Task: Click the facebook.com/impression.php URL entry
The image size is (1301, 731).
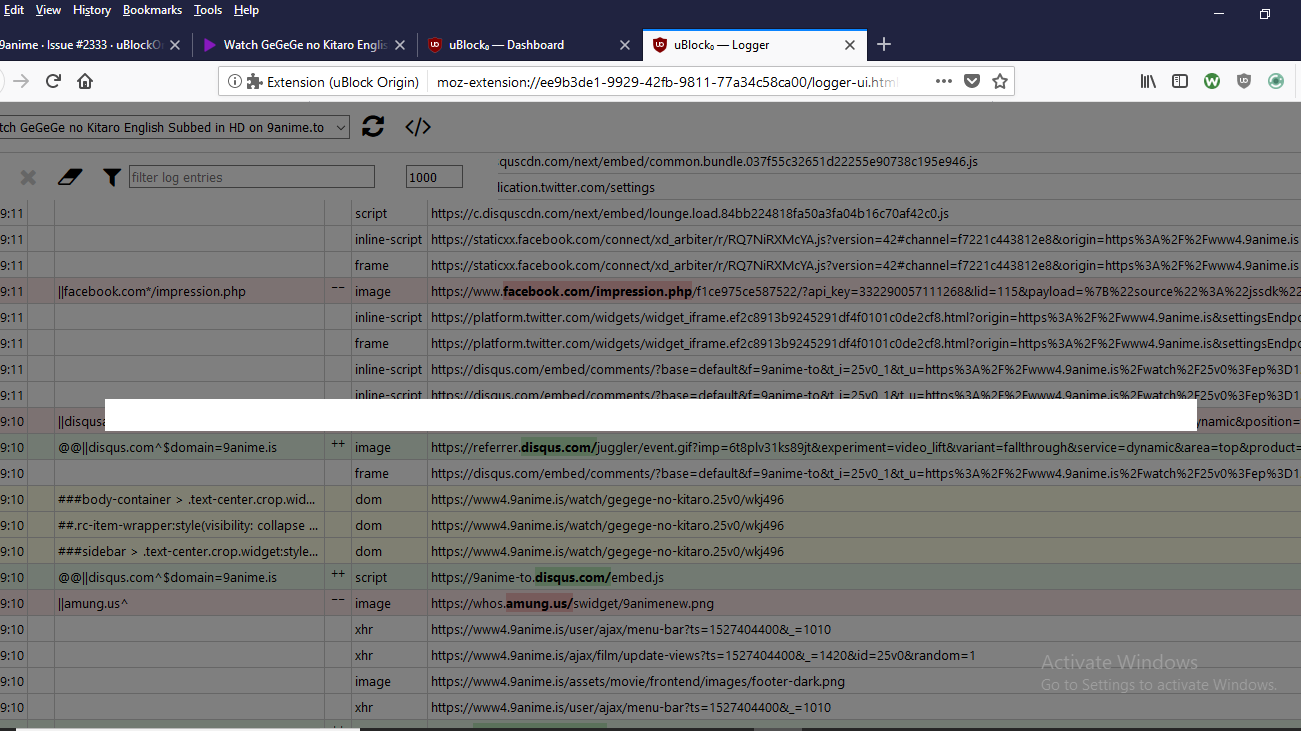Action: (865, 291)
